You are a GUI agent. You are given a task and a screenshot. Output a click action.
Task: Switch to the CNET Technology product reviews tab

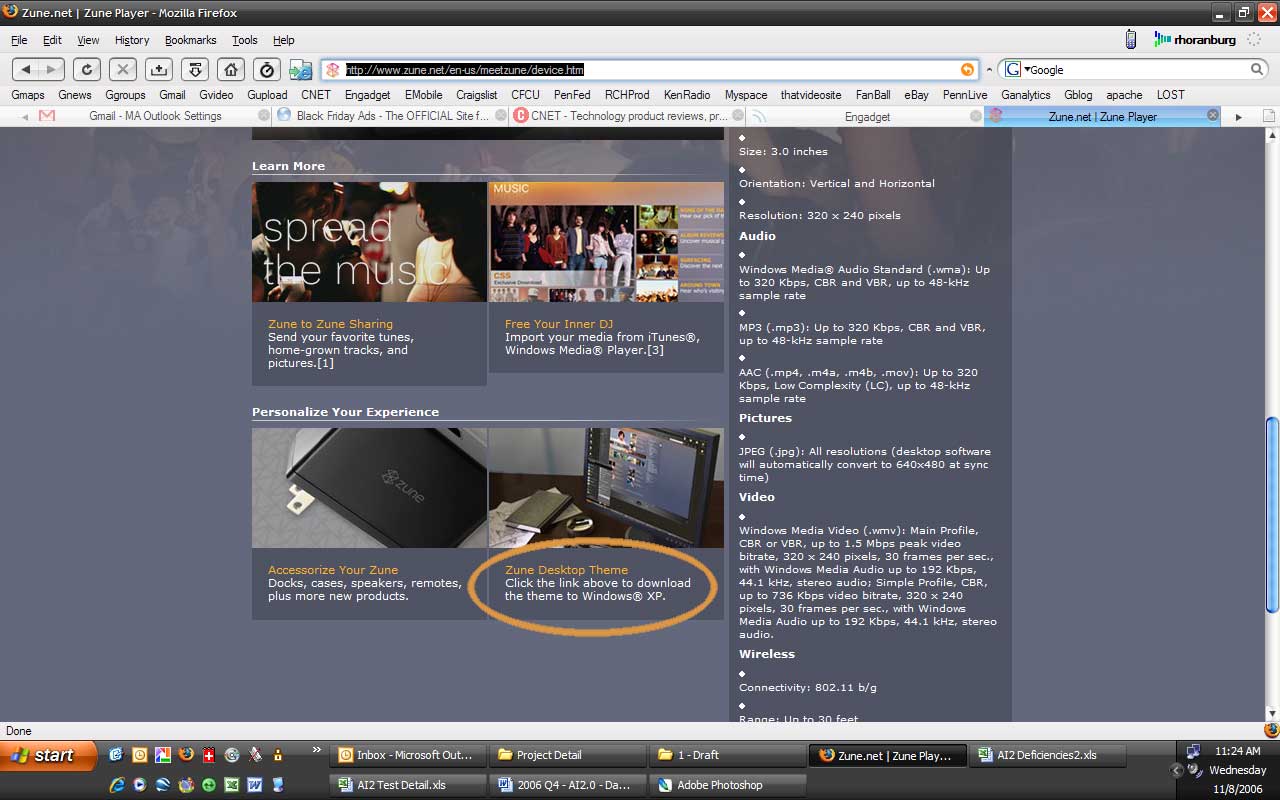click(627, 116)
